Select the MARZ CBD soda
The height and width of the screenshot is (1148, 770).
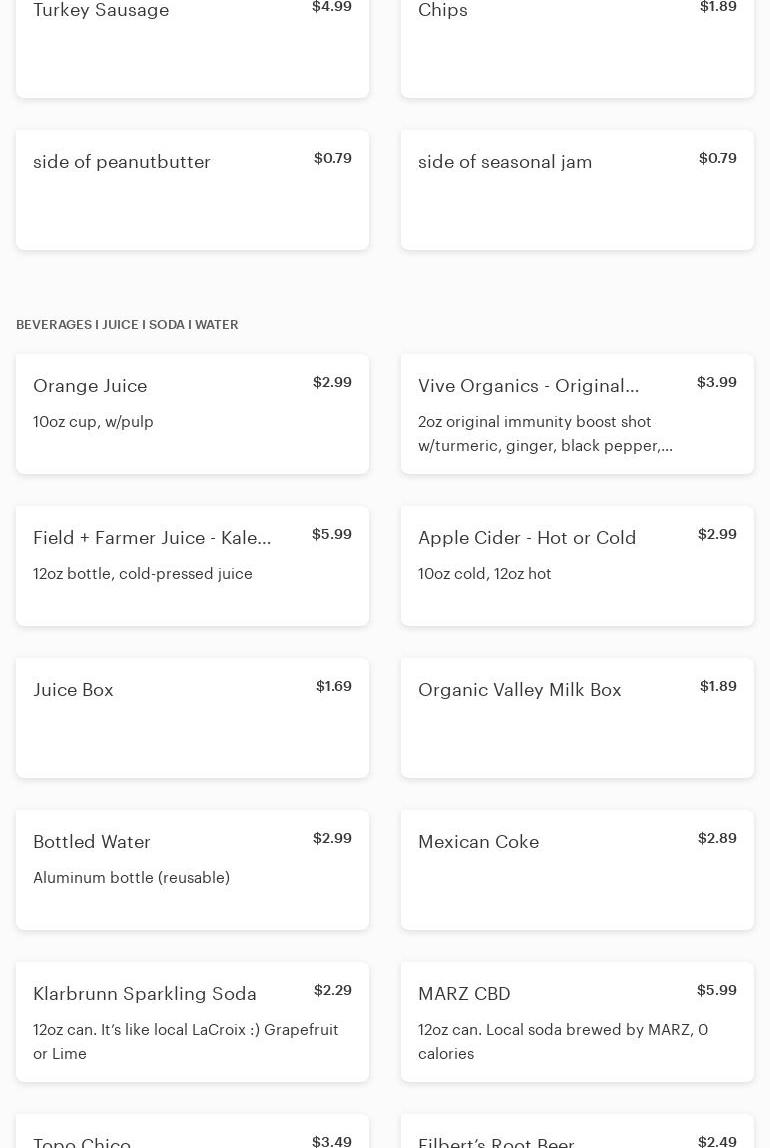pyautogui.click(x=577, y=1021)
